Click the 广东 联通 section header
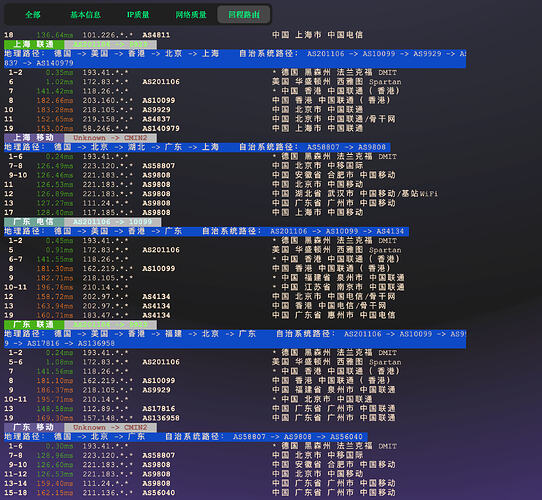Viewport: 542px width, 500px height. coord(34,324)
